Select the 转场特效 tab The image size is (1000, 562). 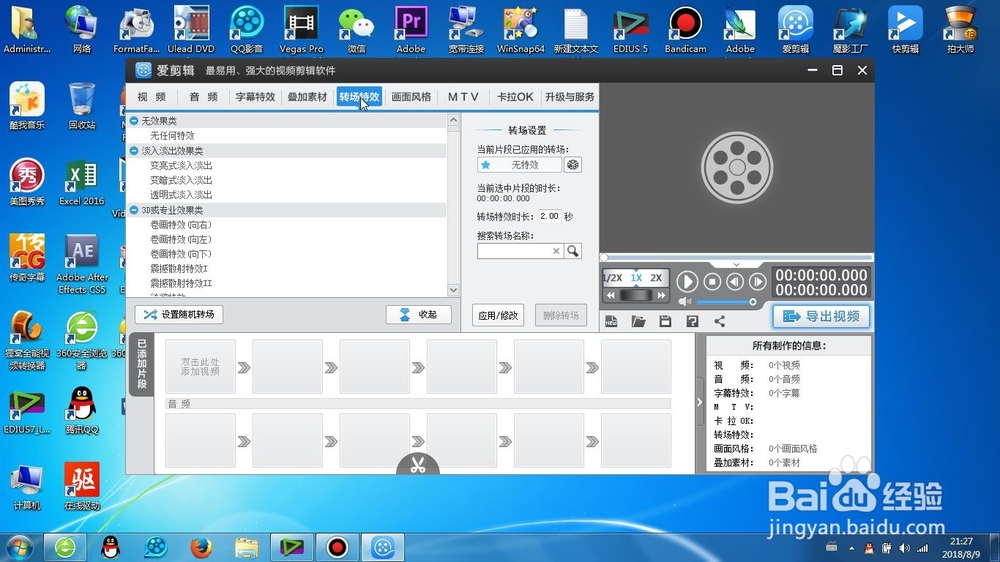(359, 97)
